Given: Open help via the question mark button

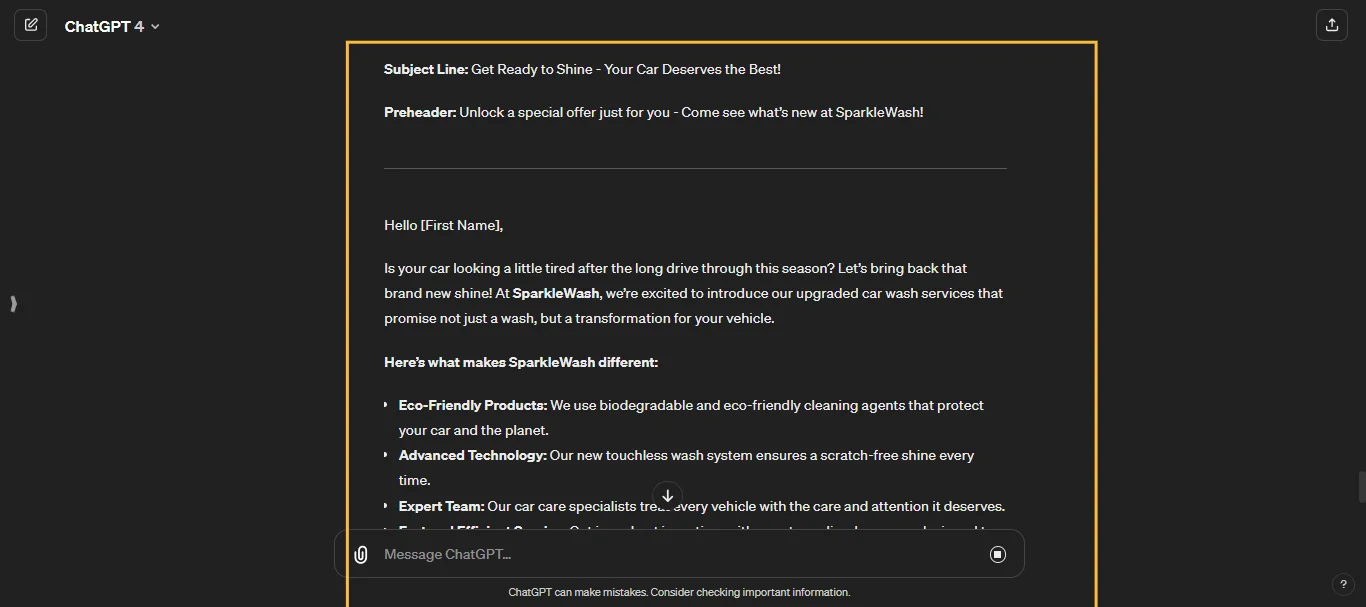Looking at the screenshot, I should point(1344,584).
